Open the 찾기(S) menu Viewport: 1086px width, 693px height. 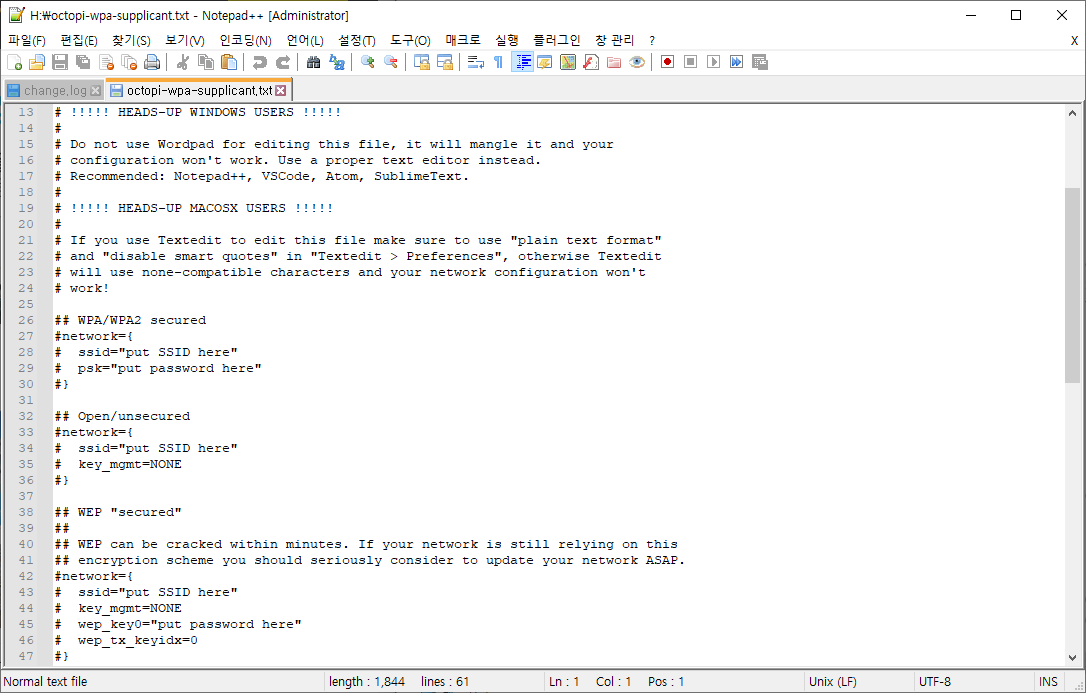tap(131, 40)
